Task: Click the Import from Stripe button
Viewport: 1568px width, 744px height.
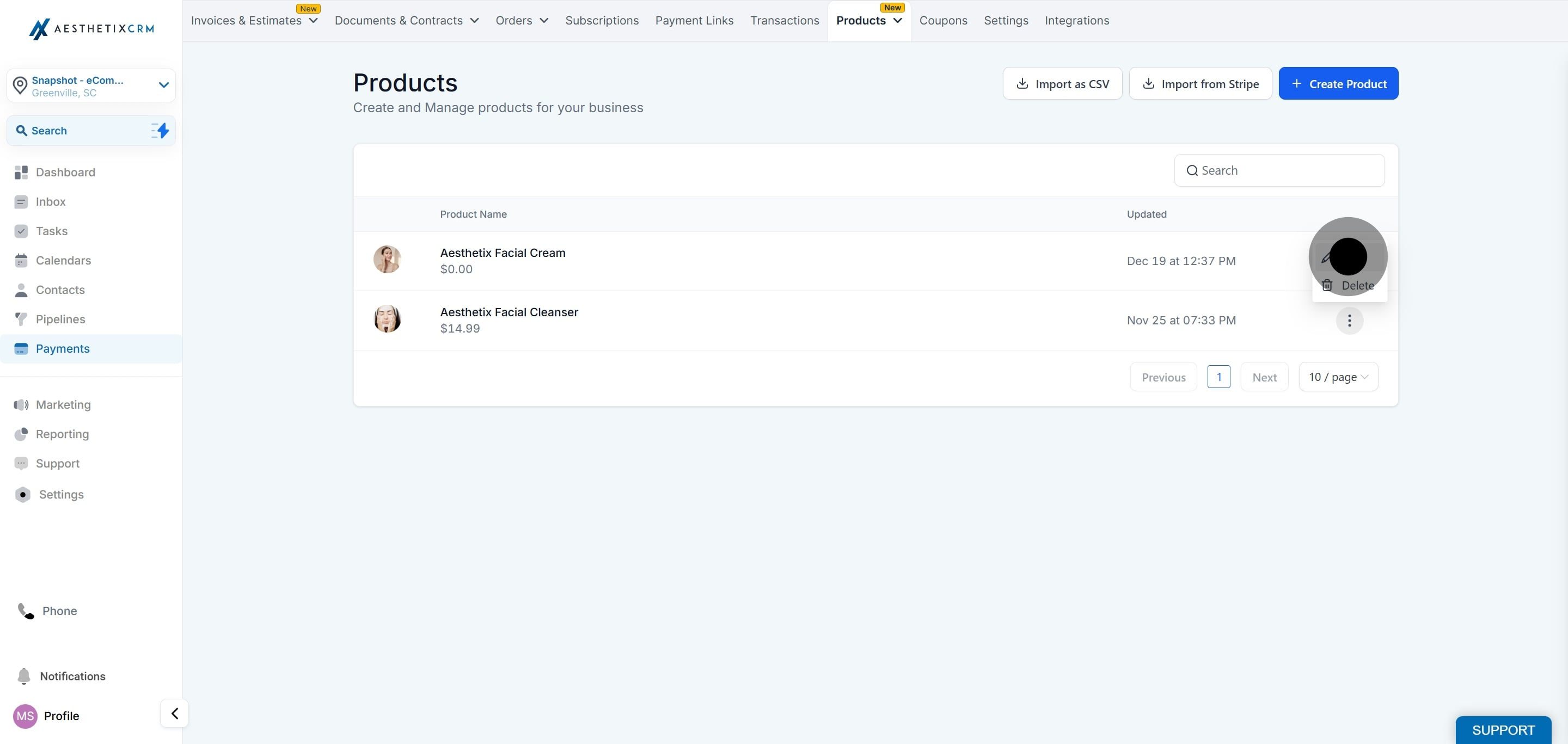Action: [1200, 84]
